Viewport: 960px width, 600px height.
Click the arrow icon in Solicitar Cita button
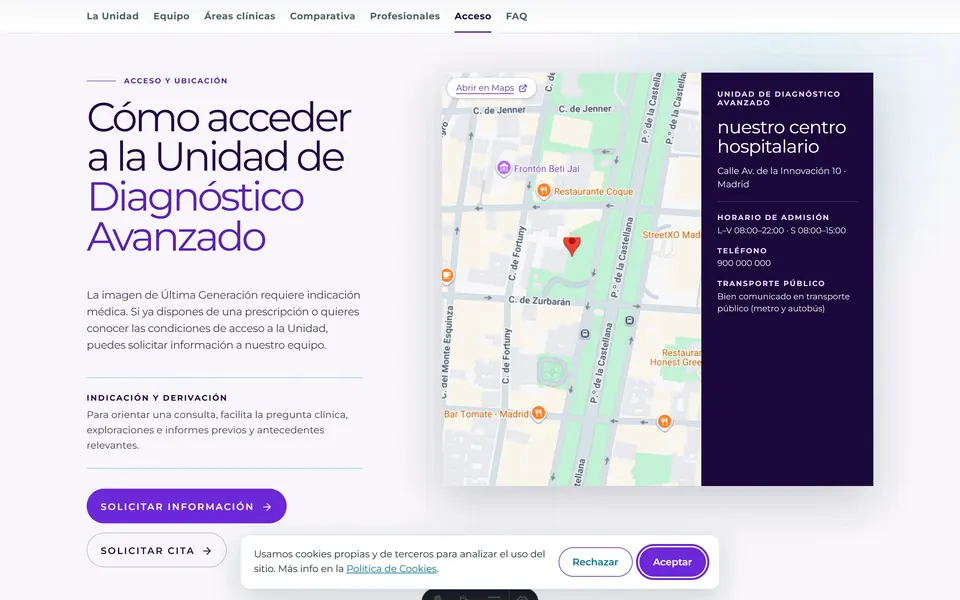pos(207,551)
